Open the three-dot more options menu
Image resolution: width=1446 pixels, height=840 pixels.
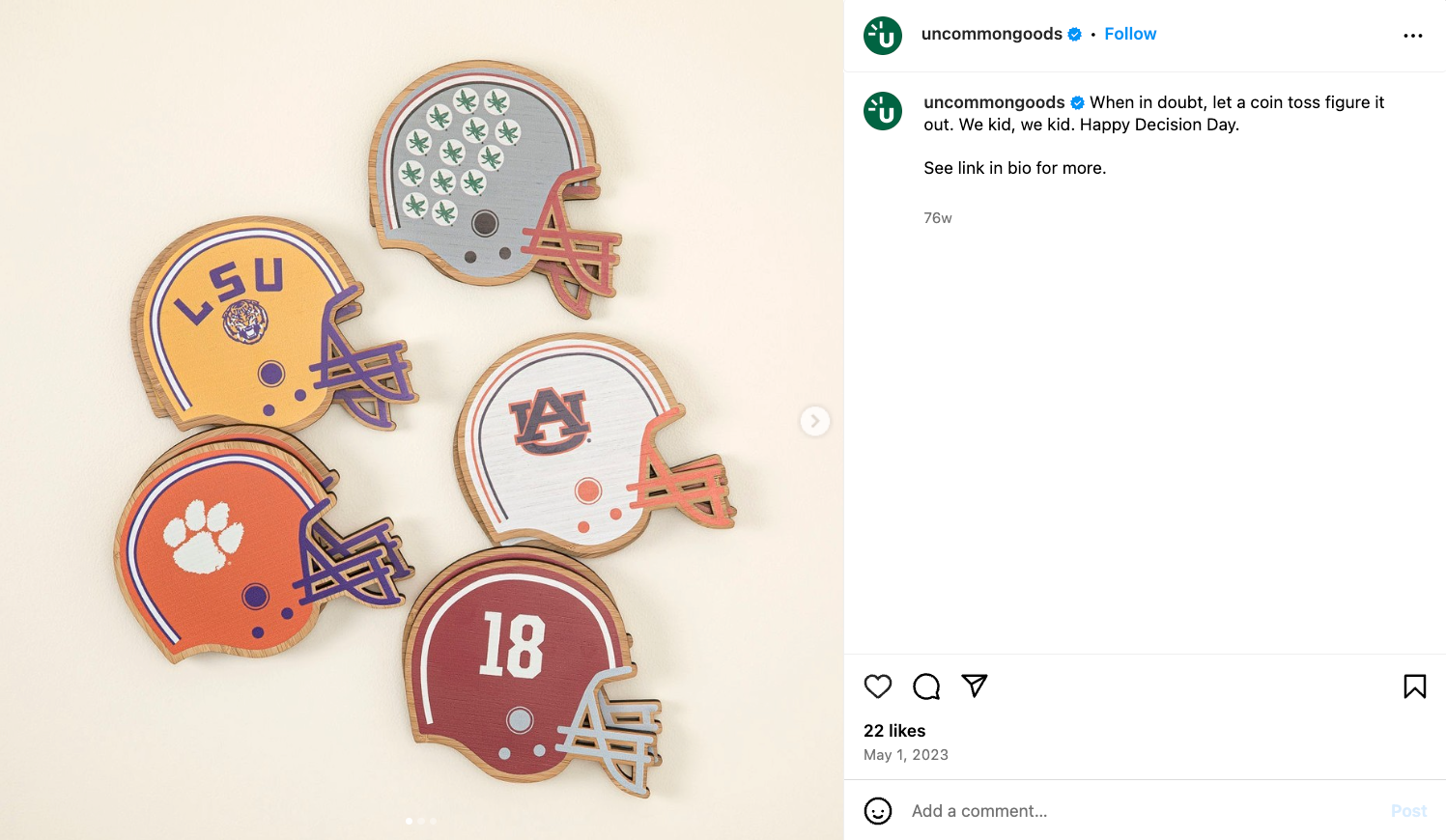(x=1412, y=36)
